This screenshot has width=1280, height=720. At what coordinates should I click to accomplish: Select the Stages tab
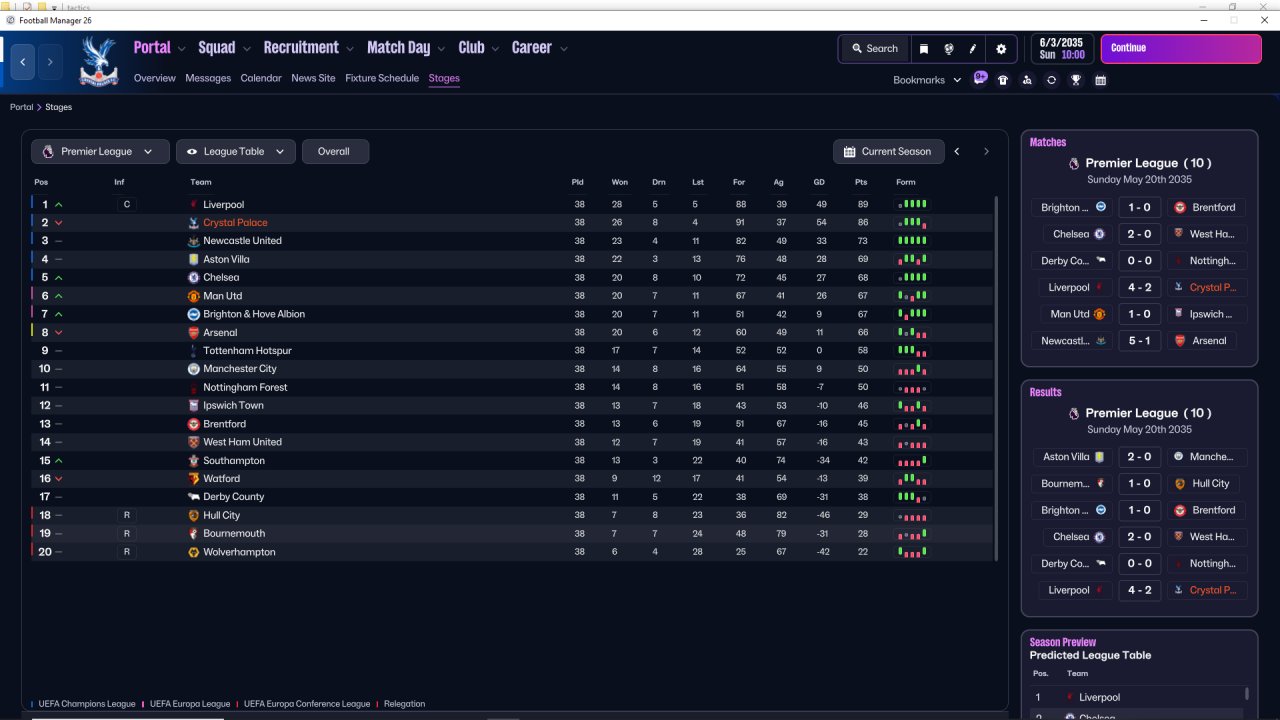(x=444, y=78)
